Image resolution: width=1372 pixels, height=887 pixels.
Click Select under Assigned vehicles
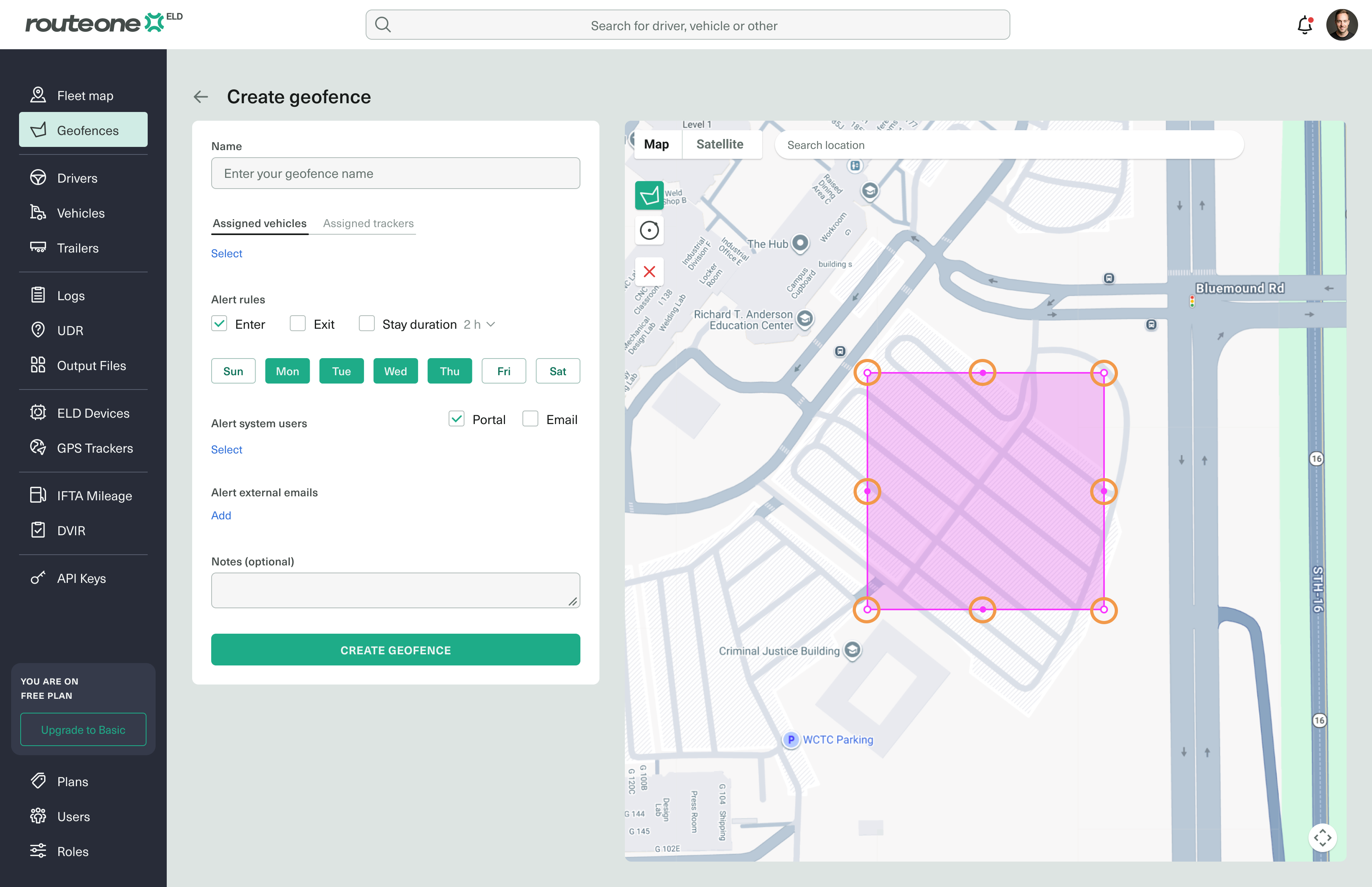(227, 253)
